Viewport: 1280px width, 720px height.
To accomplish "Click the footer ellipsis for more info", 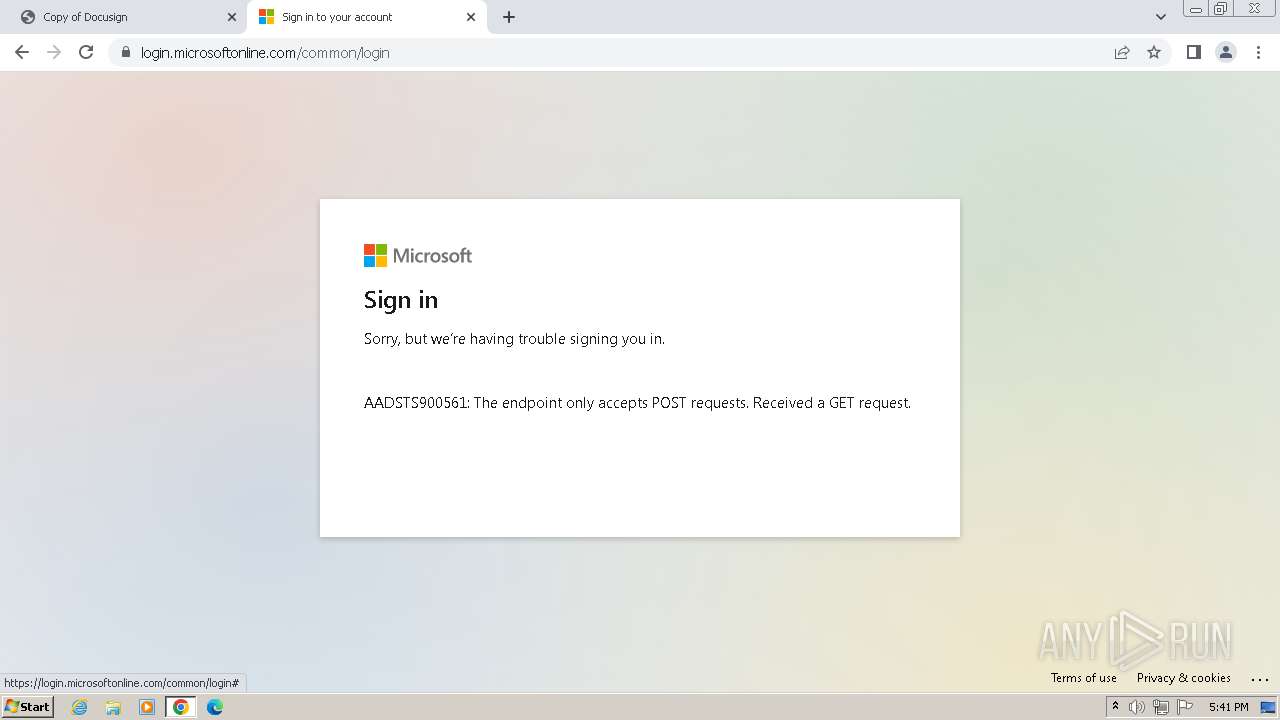I will pos(1259,679).
